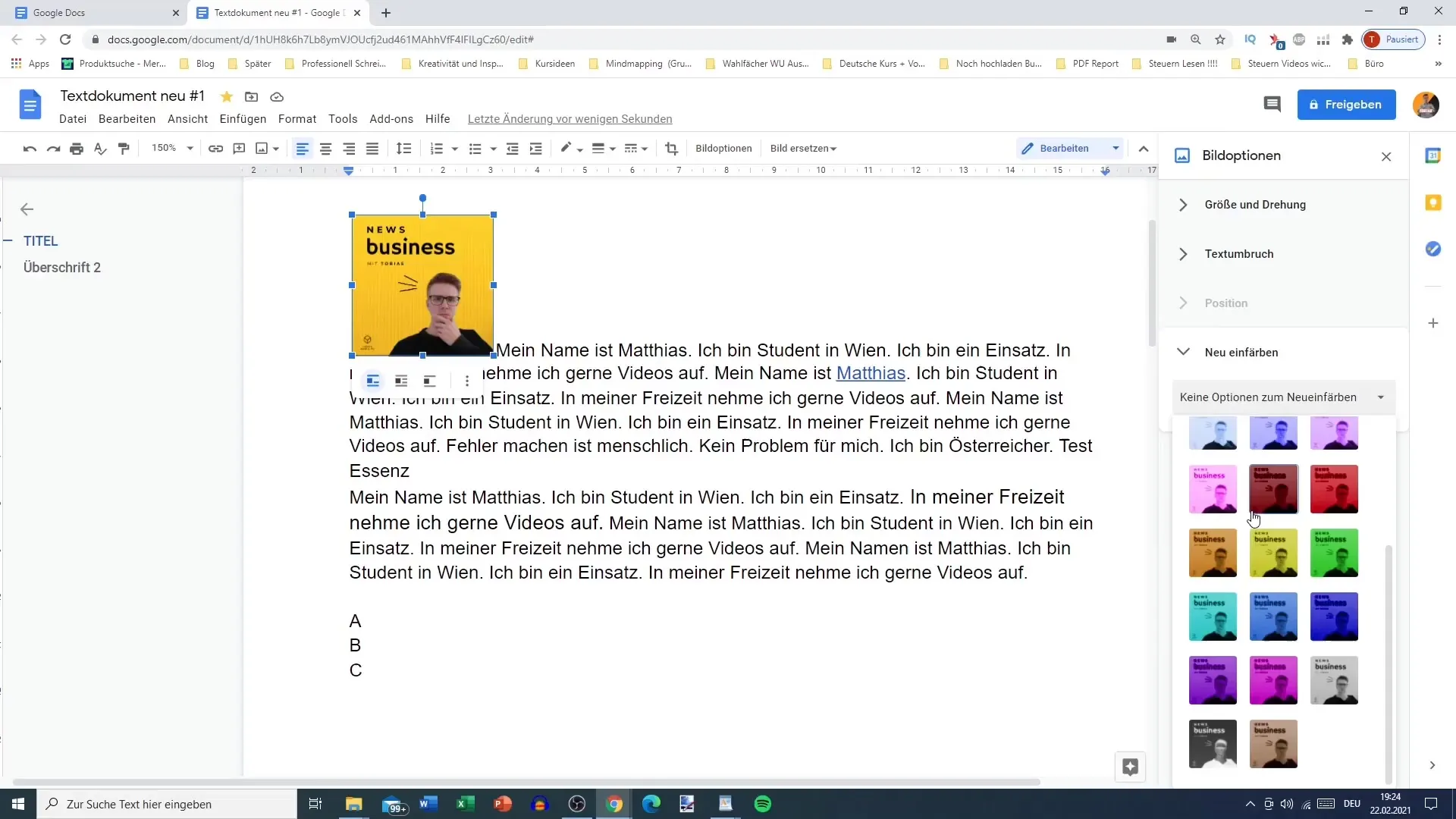This screenshot has width=1456, height=819.
Task: Select the undo icon in toolbar
Action: [x=29, y=148]
